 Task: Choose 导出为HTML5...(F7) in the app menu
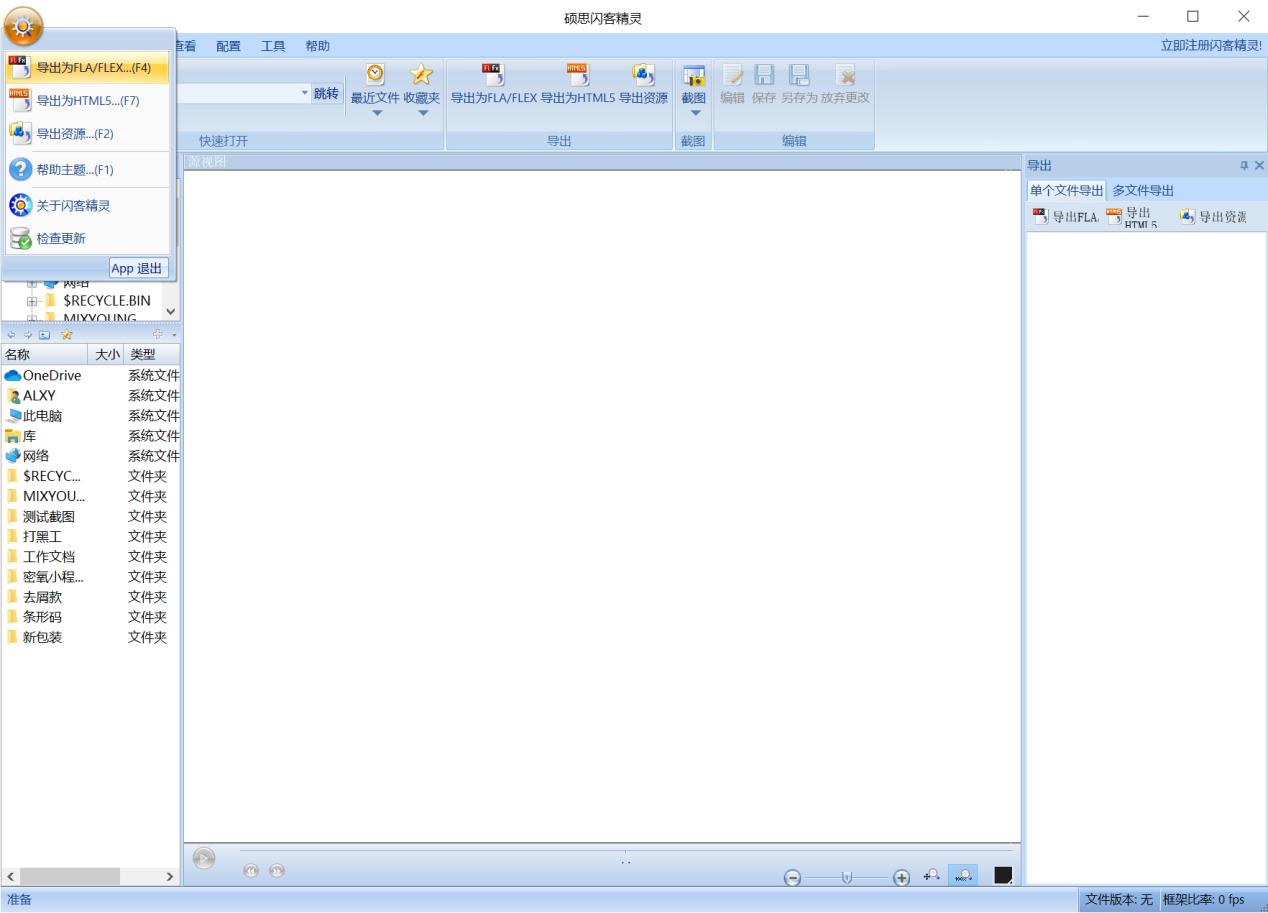tap(87, 101)
